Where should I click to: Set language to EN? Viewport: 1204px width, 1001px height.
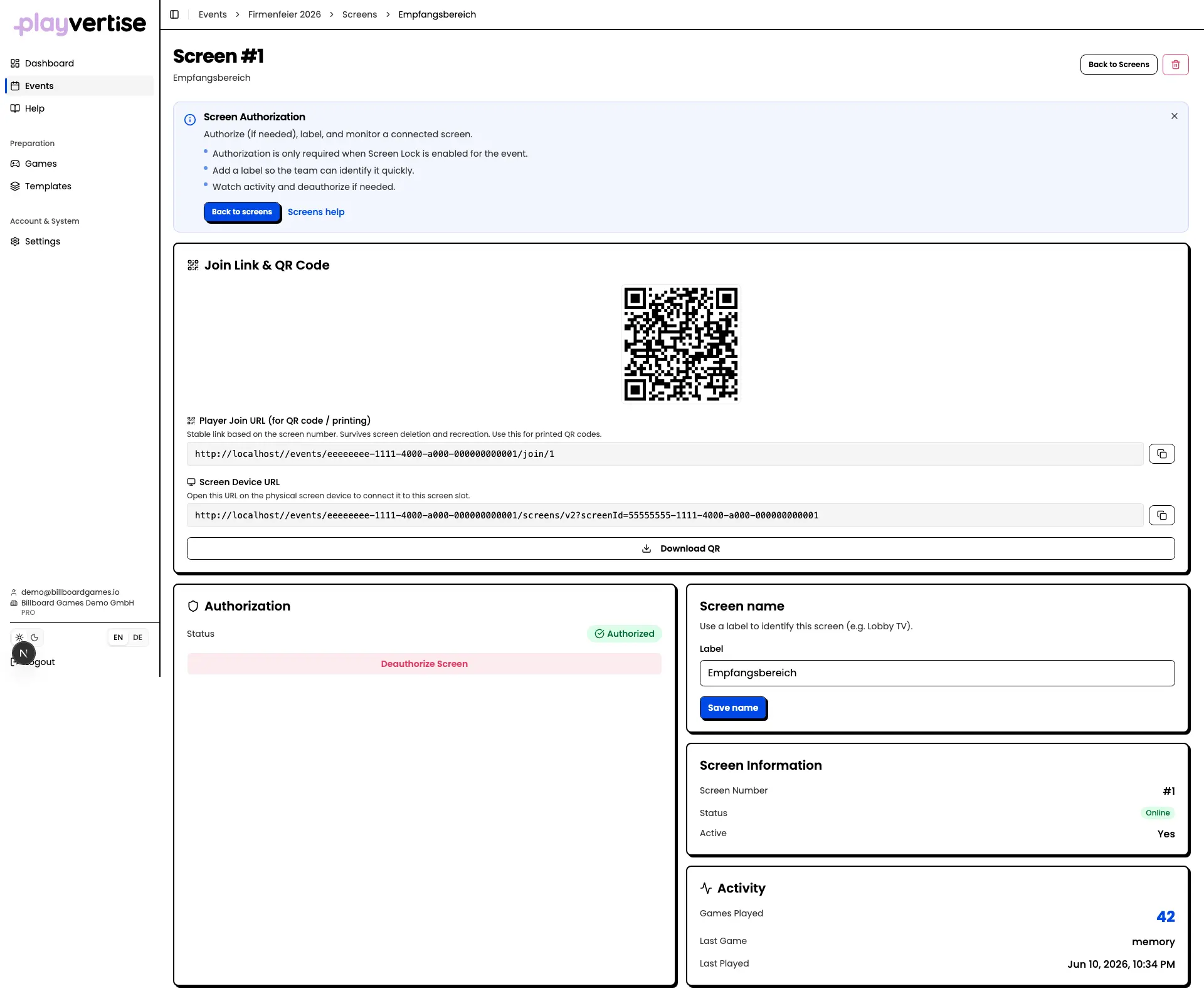pyautogui.click(x=118, y=637)
